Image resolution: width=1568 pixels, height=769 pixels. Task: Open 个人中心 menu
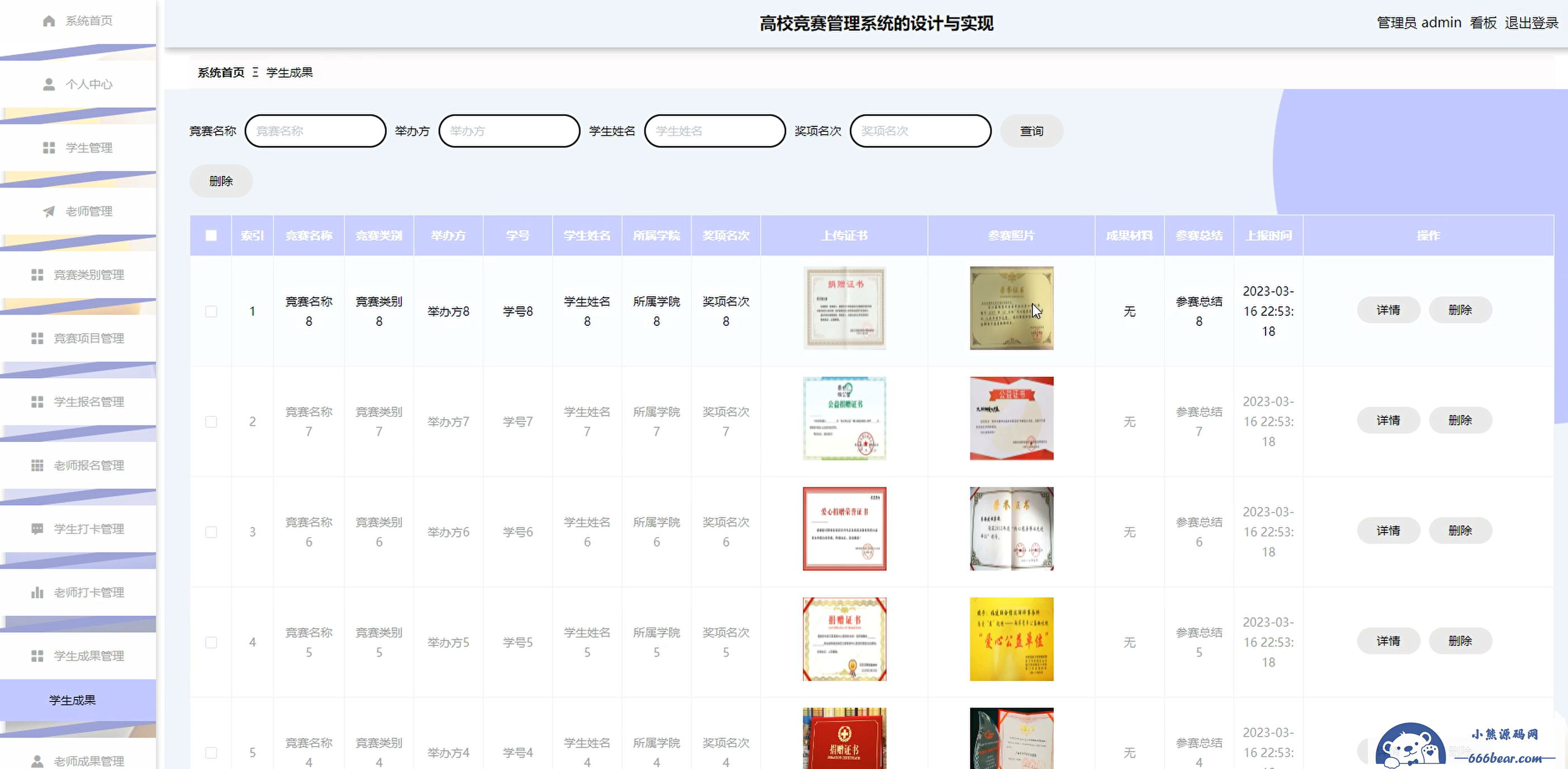[78, 84]
